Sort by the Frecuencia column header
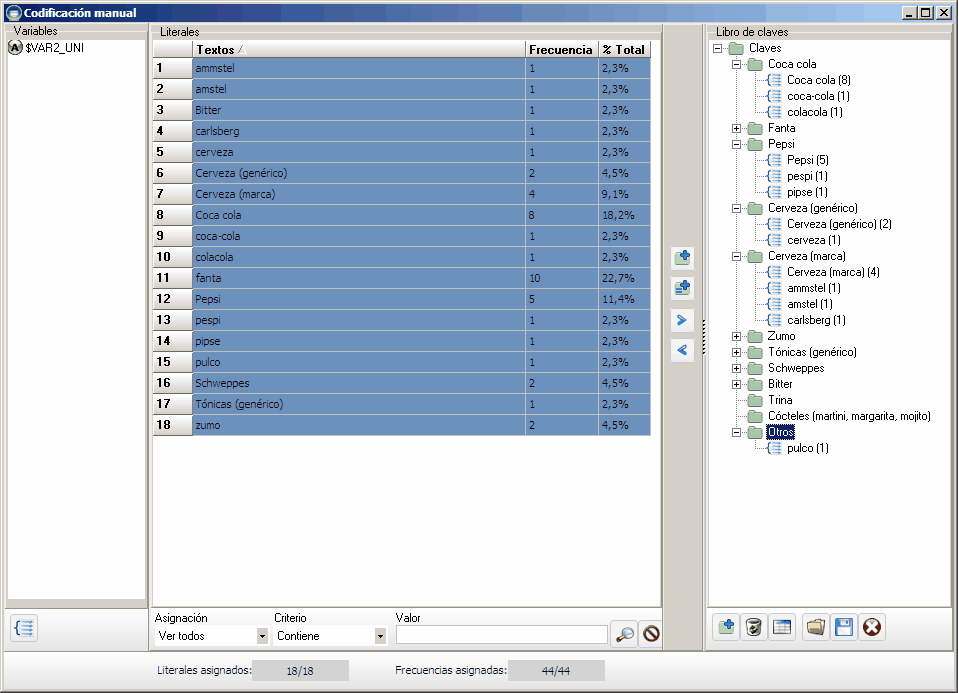The width and height of the screenshot is (958, 693). pyautogui.click(x=561, y=50)
